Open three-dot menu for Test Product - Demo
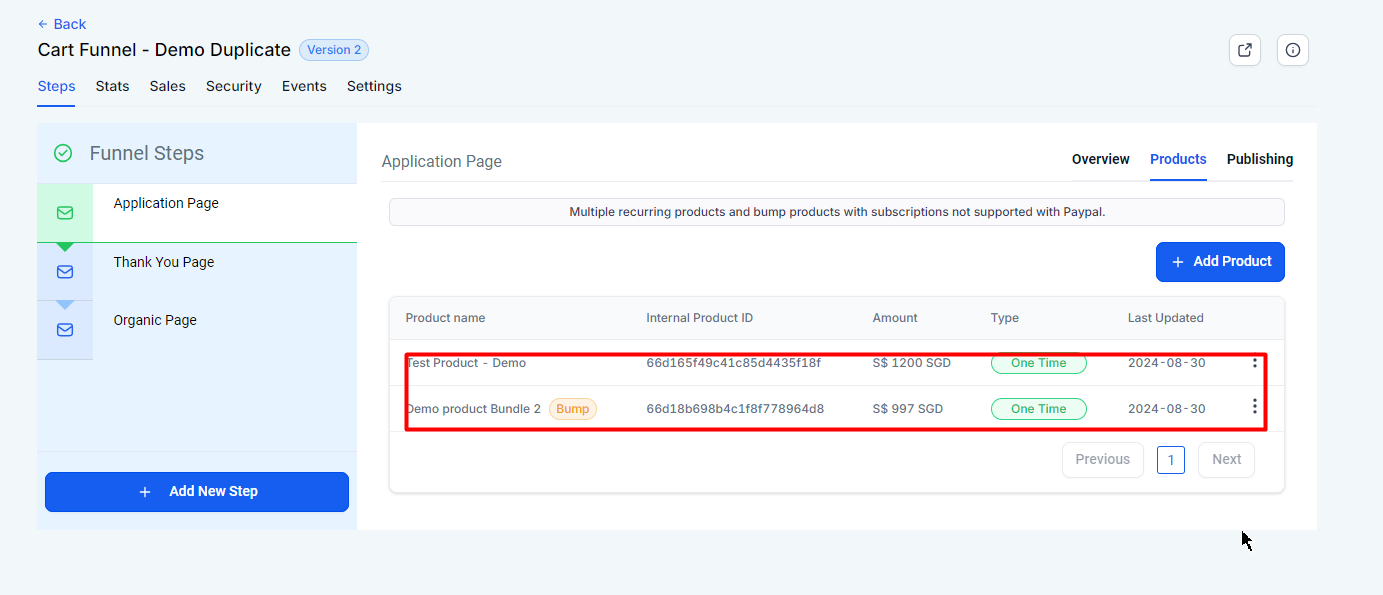 tap(1255, 363)
